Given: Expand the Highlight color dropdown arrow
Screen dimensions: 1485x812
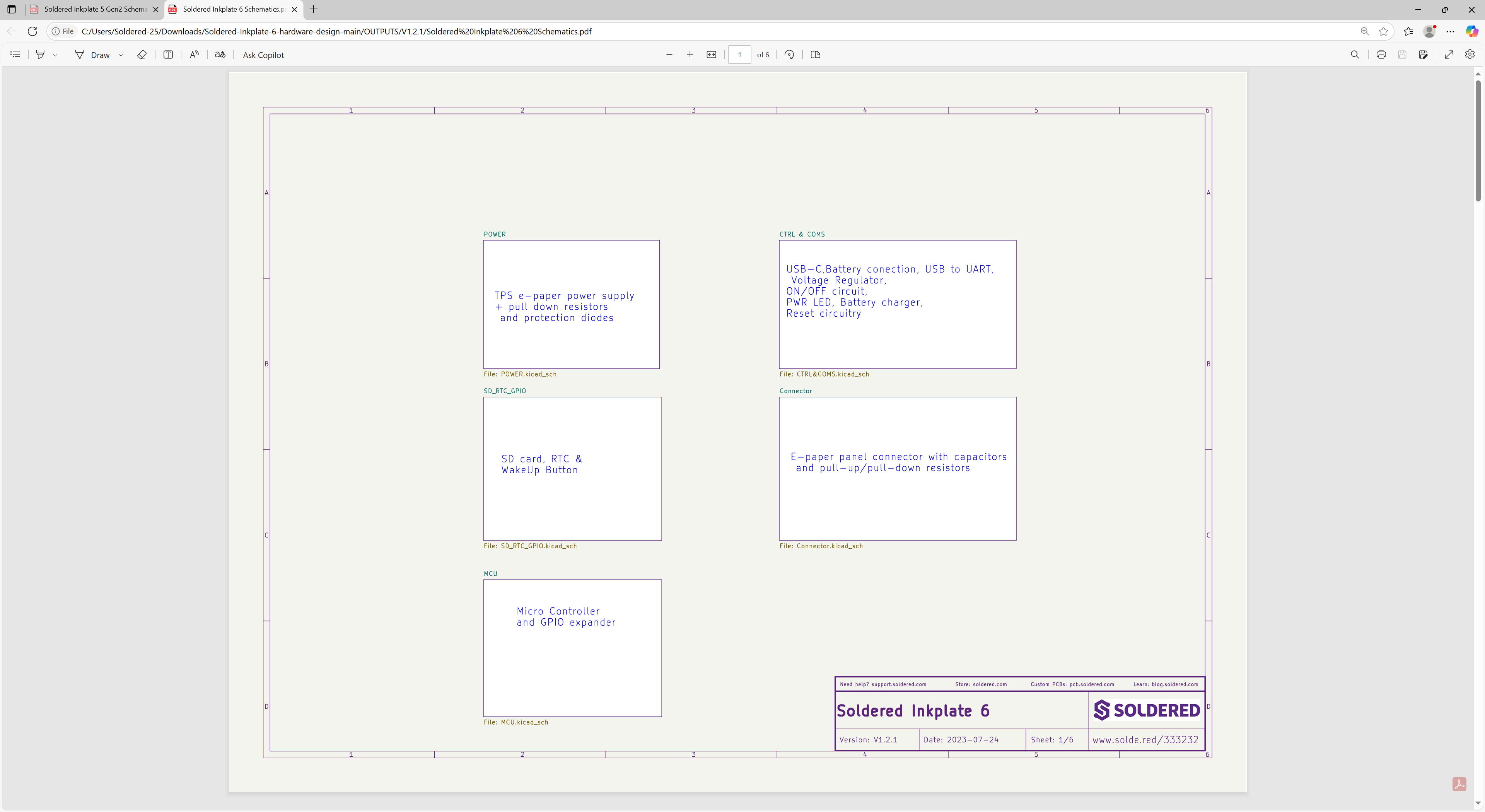Looking at the screenshot, I should pyautogui.click(x=55, y=55).
